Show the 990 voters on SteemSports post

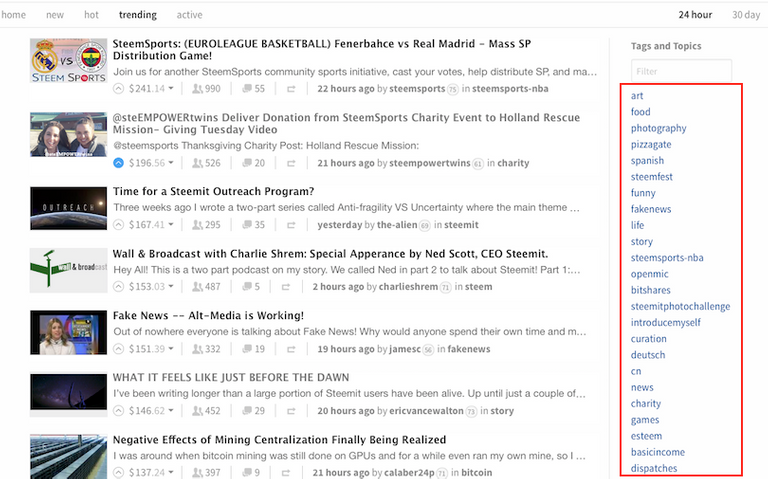(206, 89)
